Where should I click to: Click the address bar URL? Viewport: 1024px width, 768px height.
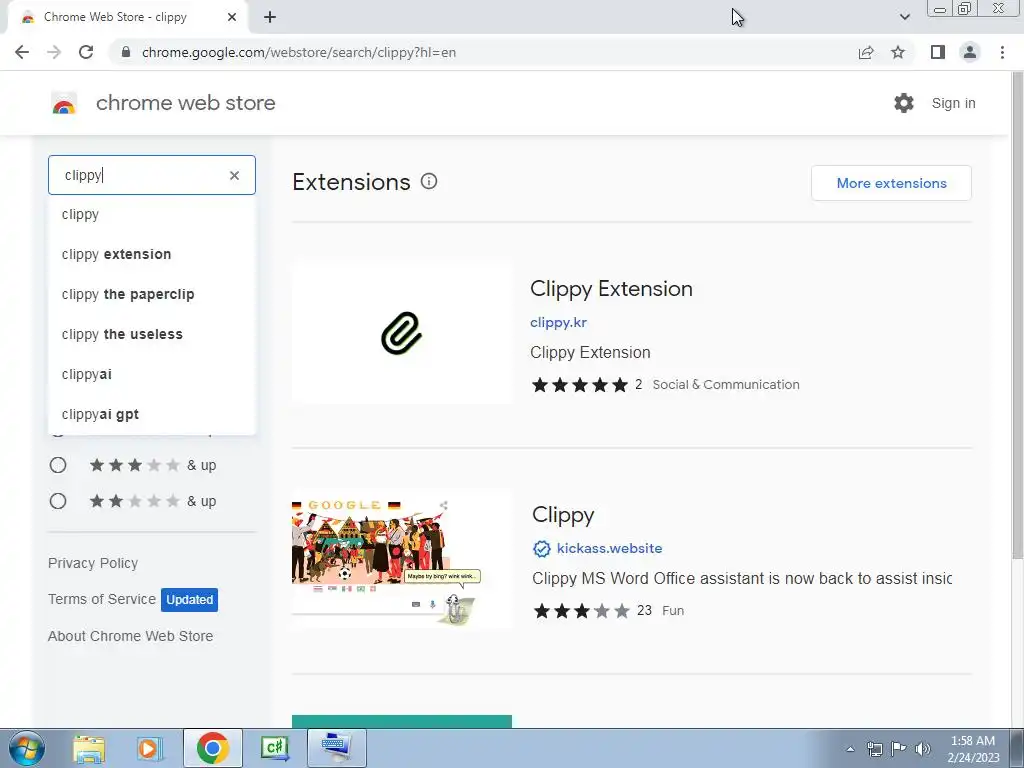click(298, 52)
